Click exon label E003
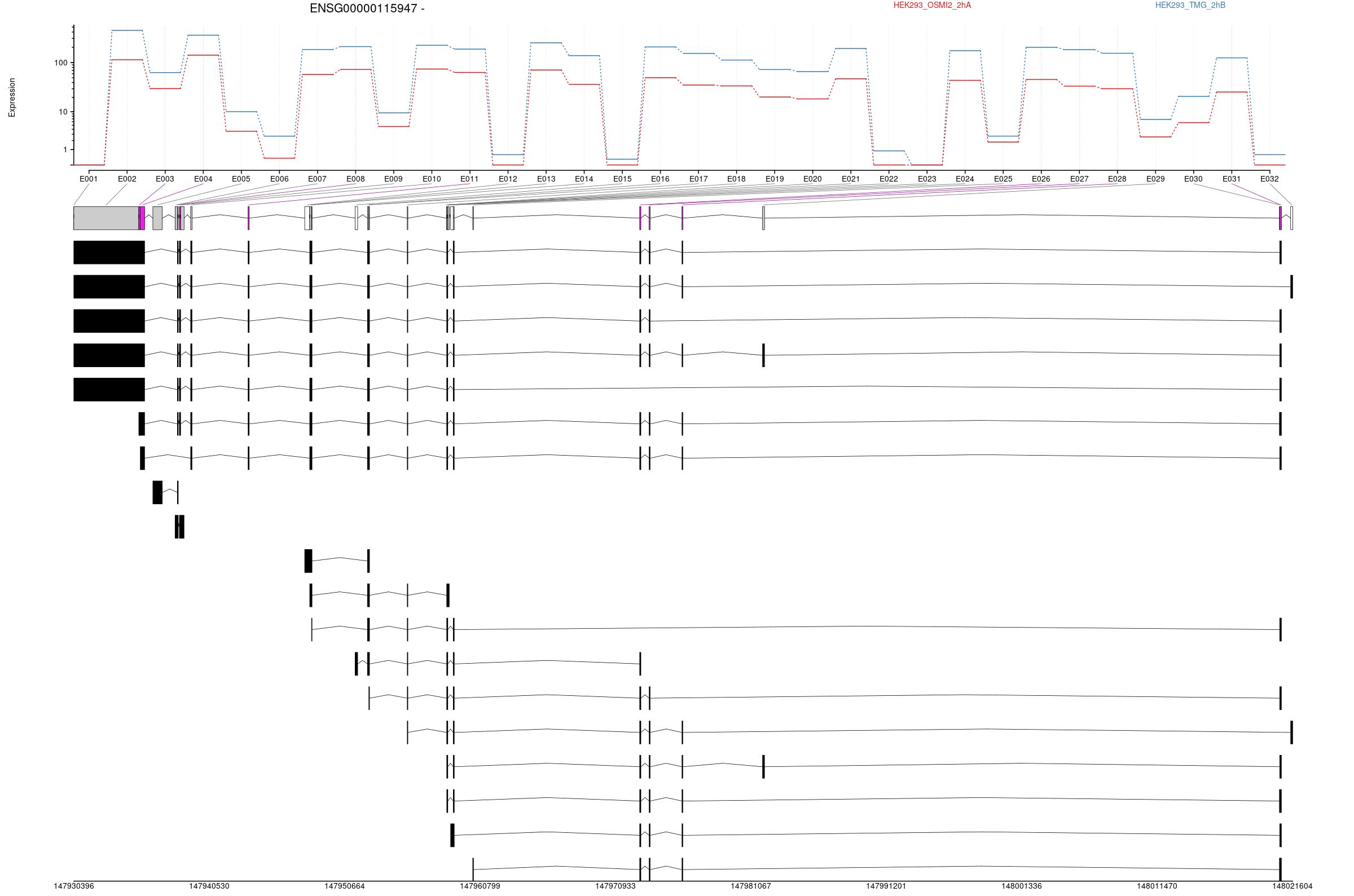The width and height of the screenshot is (1354, 896). point(165,179)
